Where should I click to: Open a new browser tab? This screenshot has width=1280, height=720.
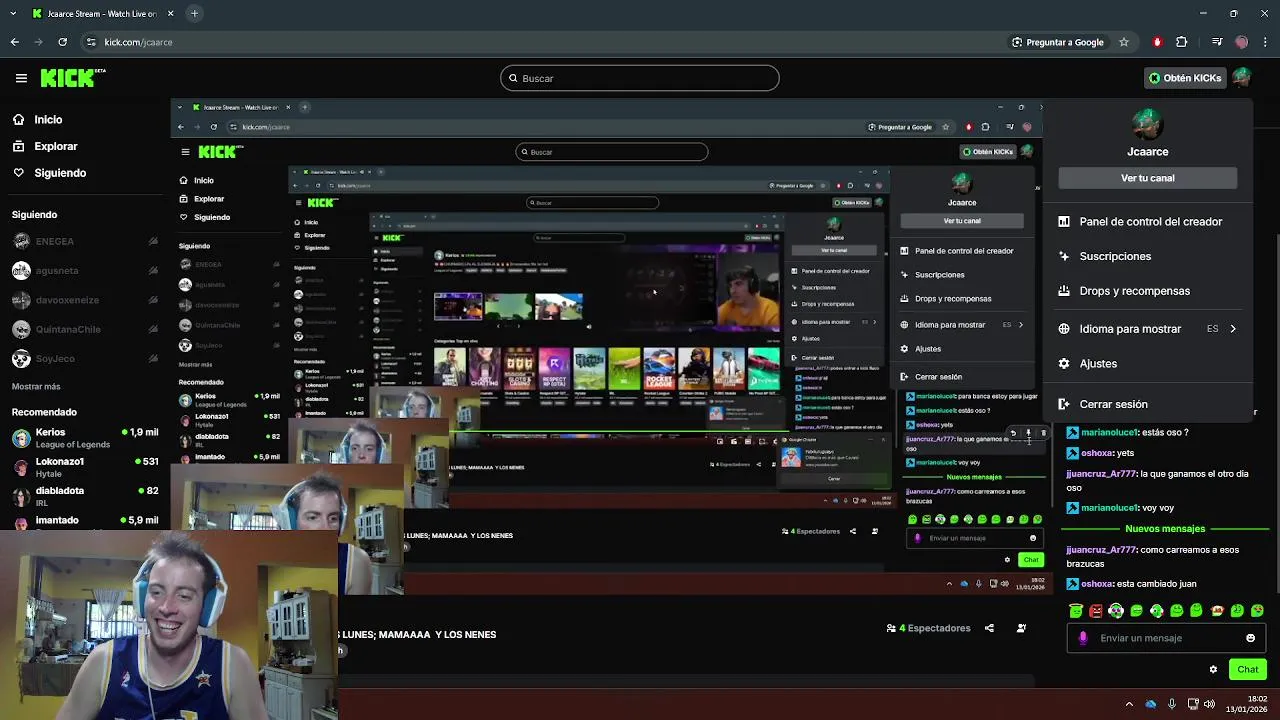pos(194,14)
